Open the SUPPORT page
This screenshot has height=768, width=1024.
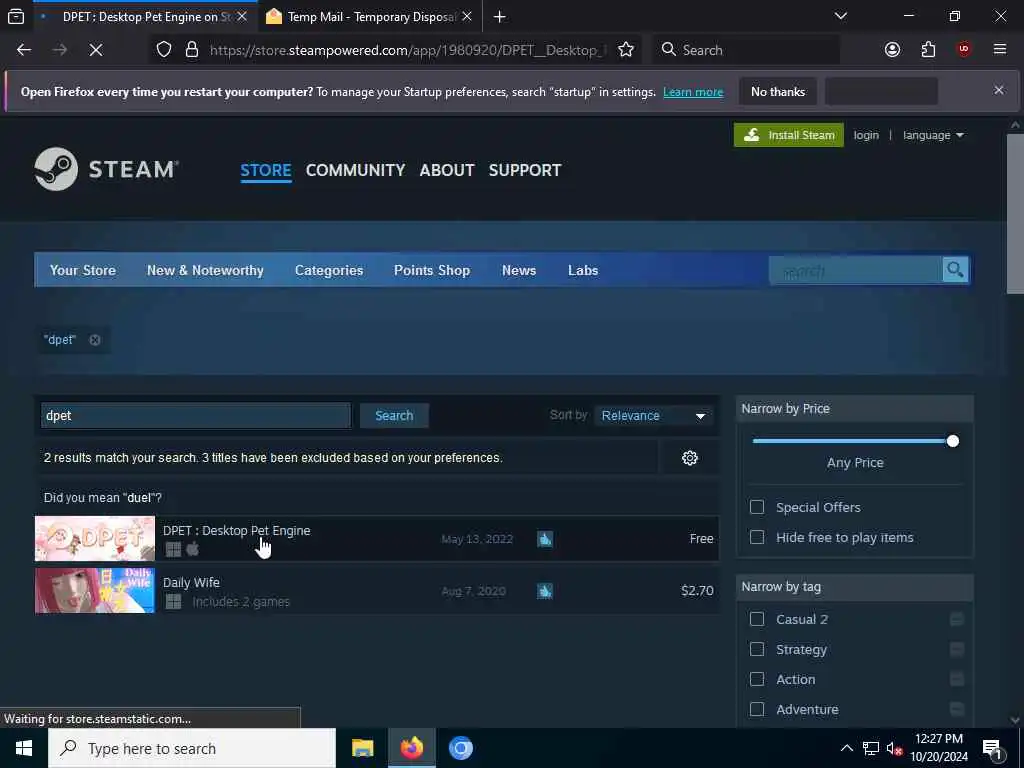[524, 170]
